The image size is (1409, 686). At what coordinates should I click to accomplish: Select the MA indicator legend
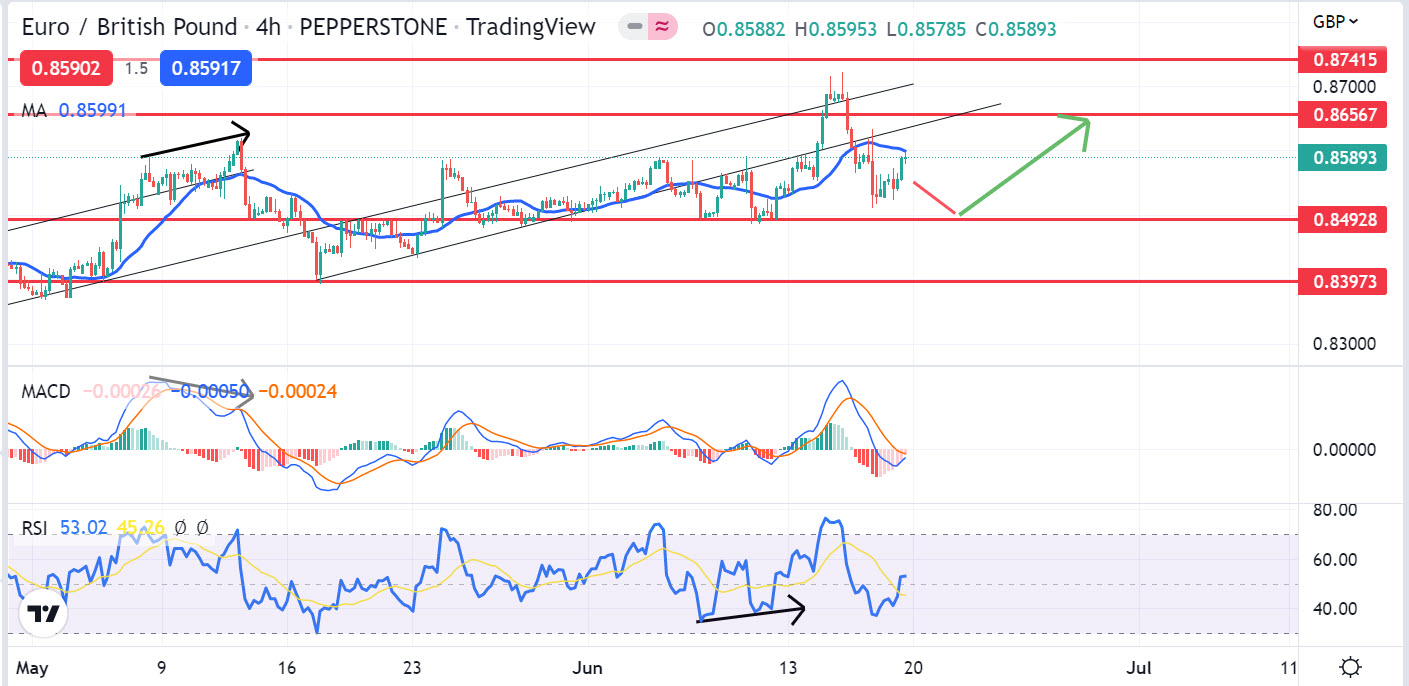(34, 111)
